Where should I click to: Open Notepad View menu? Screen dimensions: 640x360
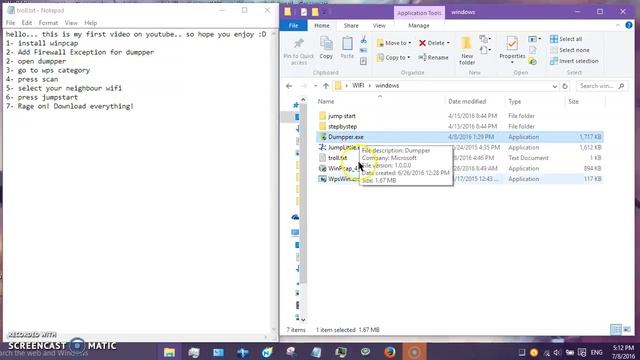point(71,23)
